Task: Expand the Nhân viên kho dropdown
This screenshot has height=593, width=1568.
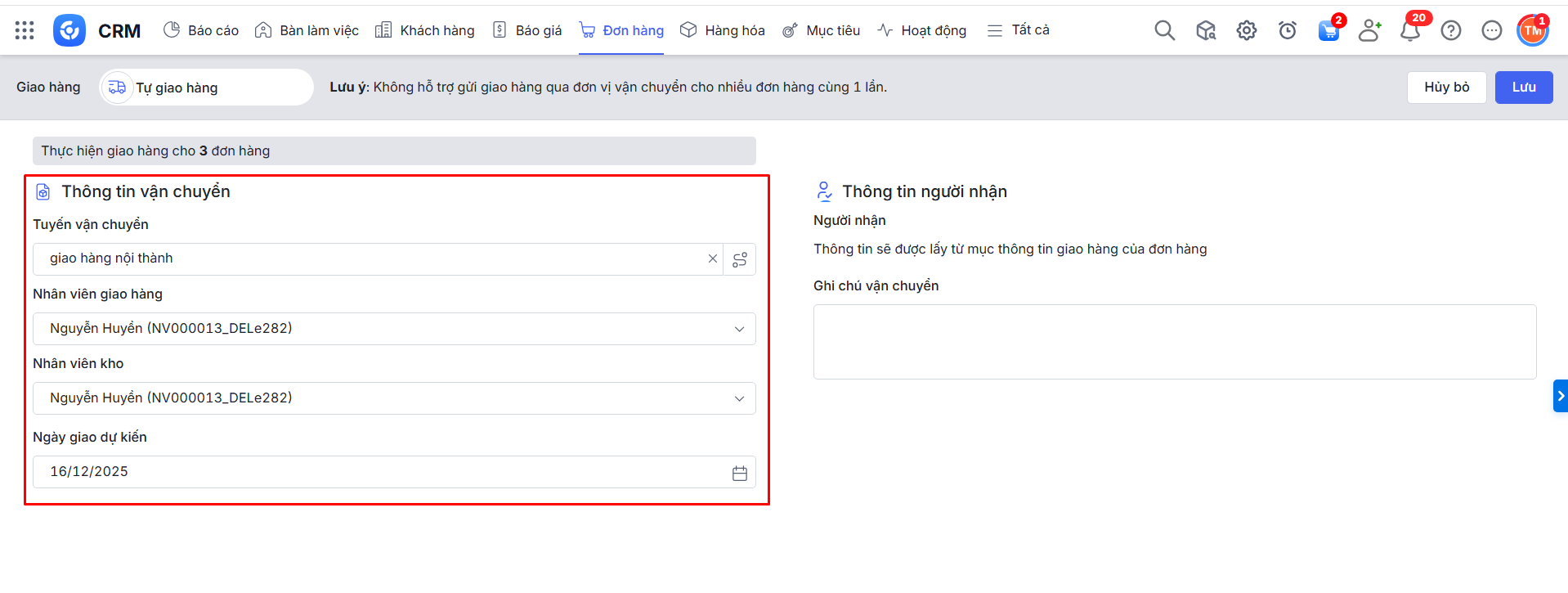Action: (739, 398)
